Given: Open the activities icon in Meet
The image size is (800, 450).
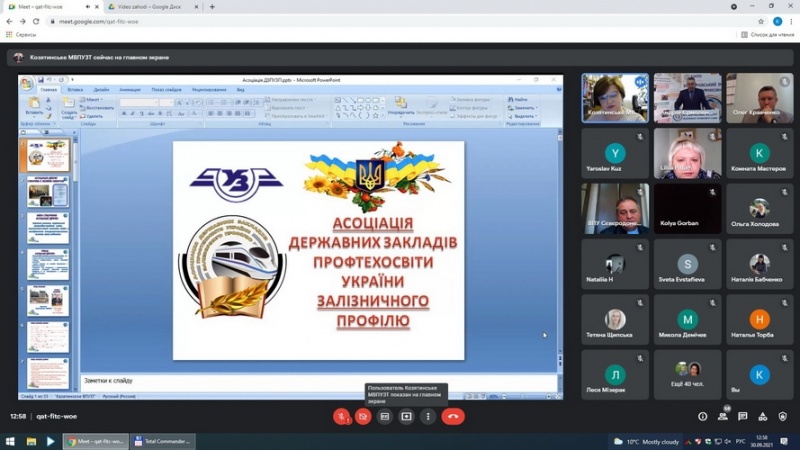Looking at the screenshot, I should click(763, 416).
